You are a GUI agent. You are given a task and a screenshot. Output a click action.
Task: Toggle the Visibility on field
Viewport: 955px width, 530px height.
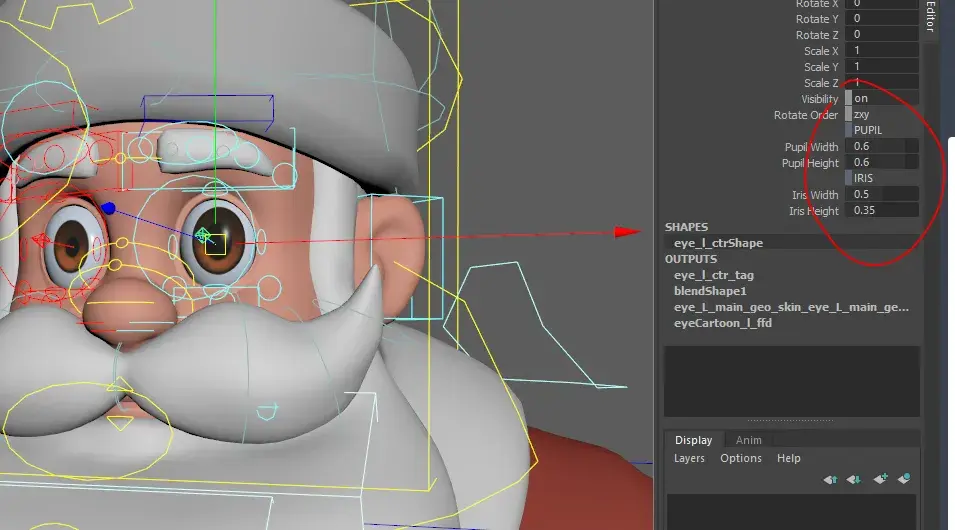882,99
